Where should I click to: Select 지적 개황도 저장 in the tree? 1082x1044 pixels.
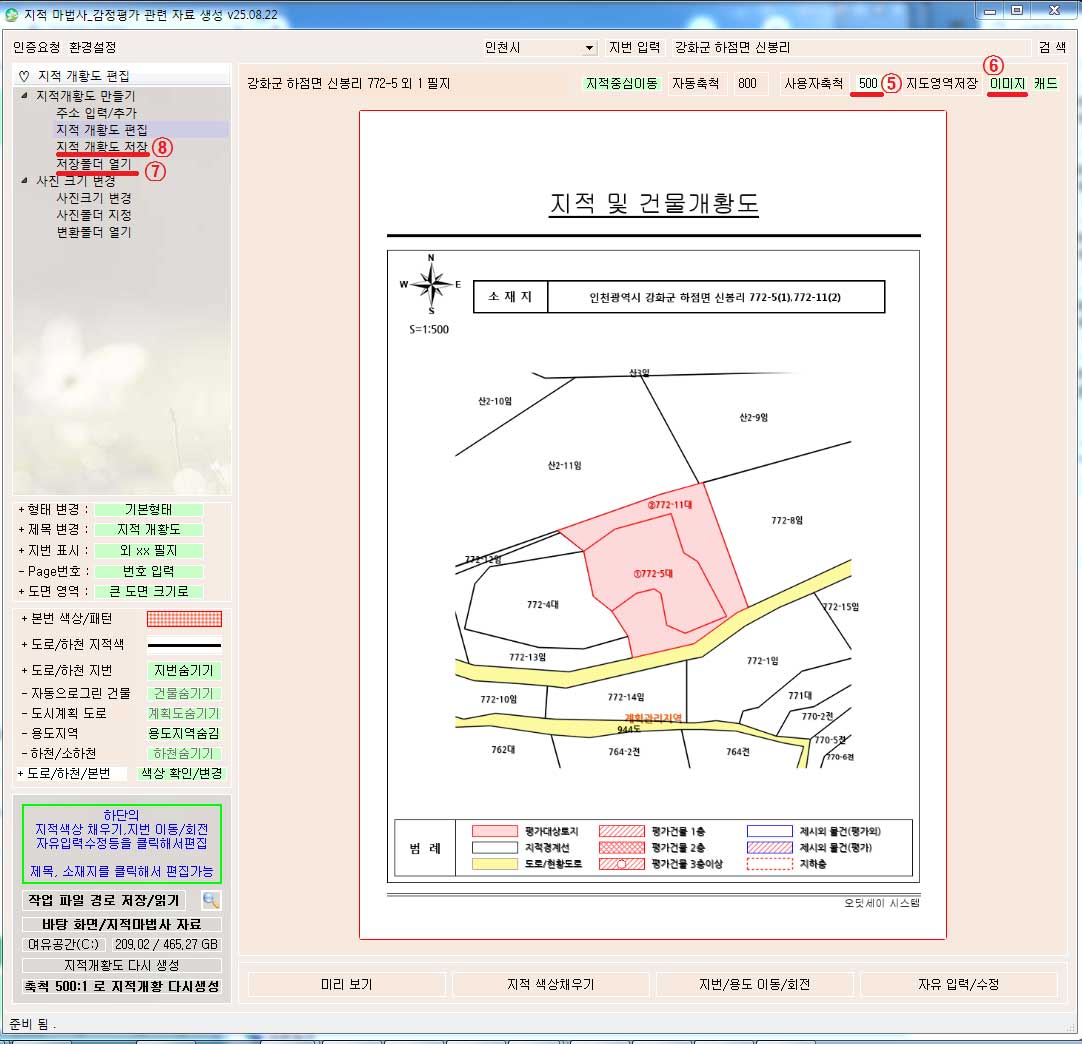pos(102,147)
